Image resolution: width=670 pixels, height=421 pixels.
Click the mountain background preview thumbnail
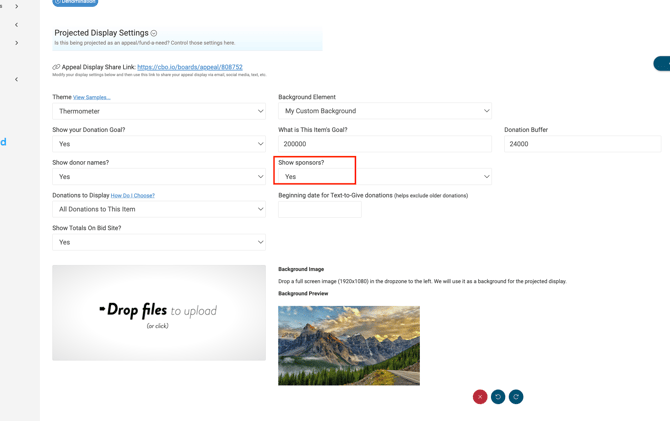[x=349, y=345]
